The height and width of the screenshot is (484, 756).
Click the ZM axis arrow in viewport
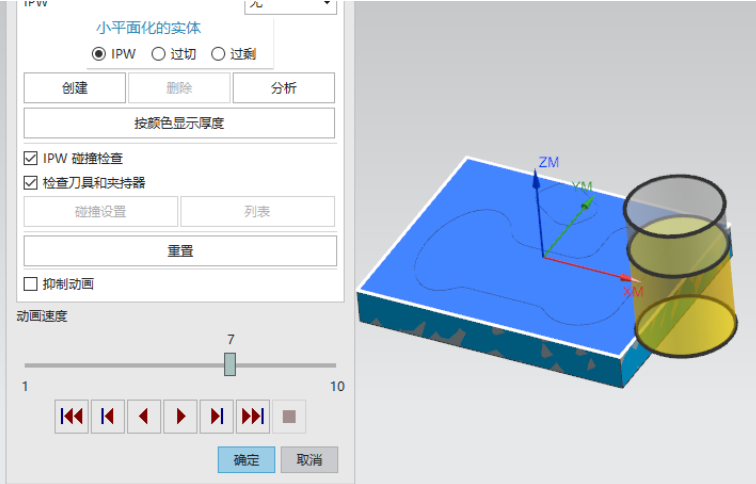537,180
